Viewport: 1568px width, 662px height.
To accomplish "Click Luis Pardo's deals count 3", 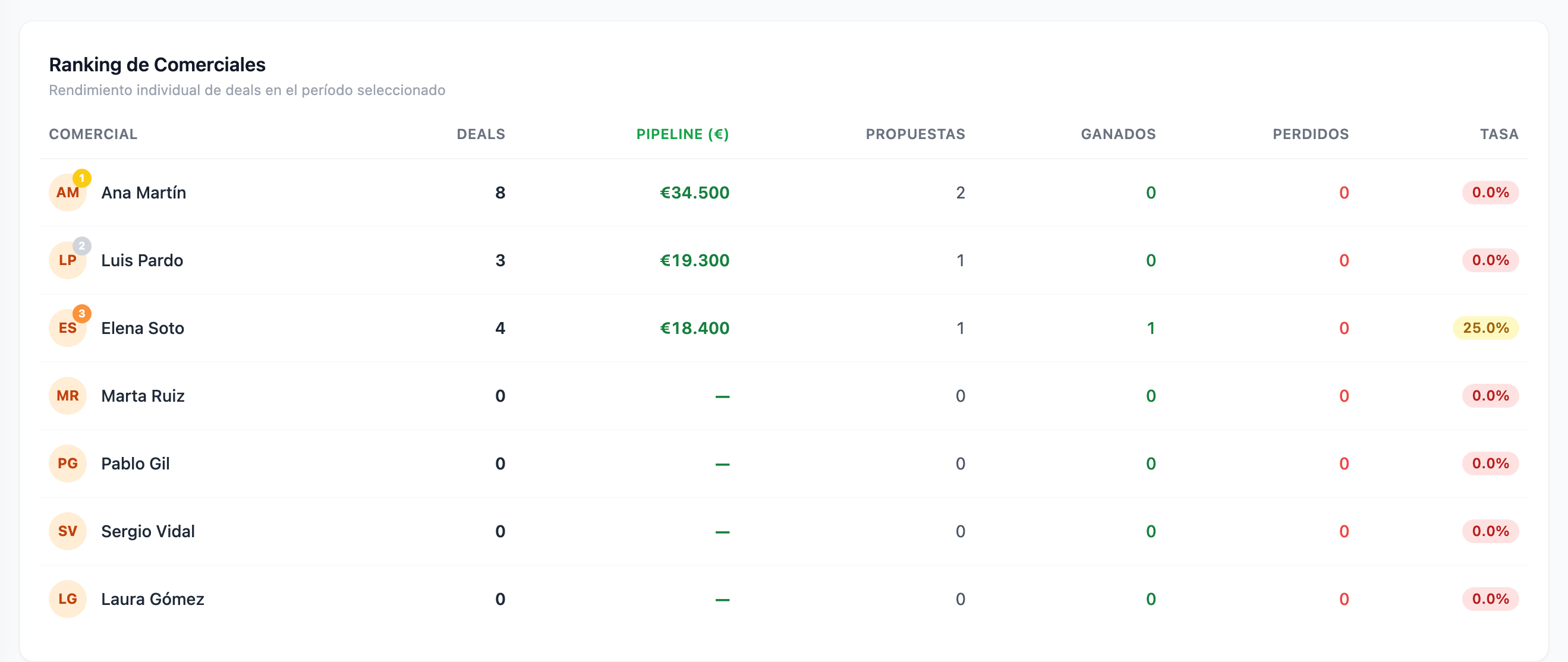I will (x=500, y=260).
